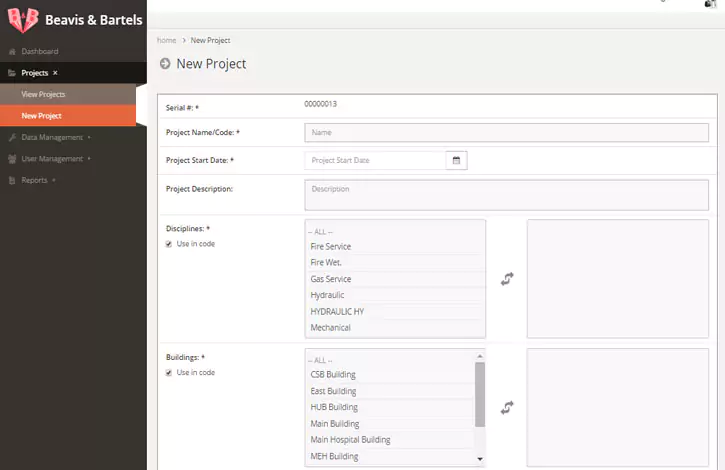Click the User Management people icon

12,159
